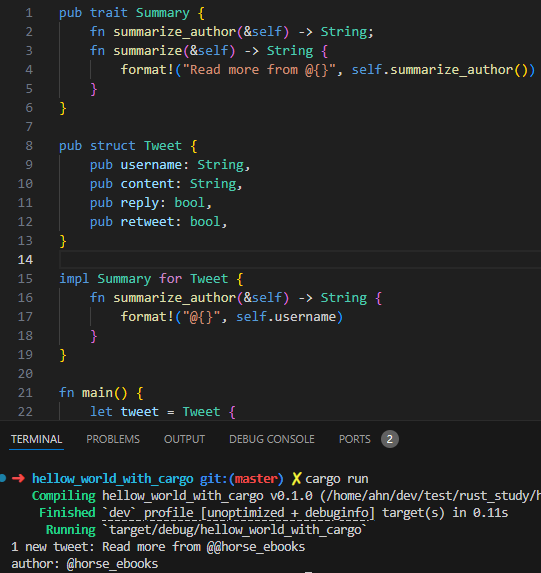Click line number 14 in the gutter
The width and height of the screenshot is (541, 573).
tap(25, 260)
